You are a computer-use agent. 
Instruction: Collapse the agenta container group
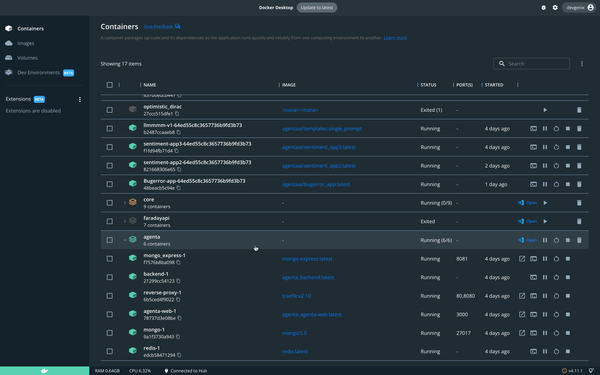tap(125, 240)
